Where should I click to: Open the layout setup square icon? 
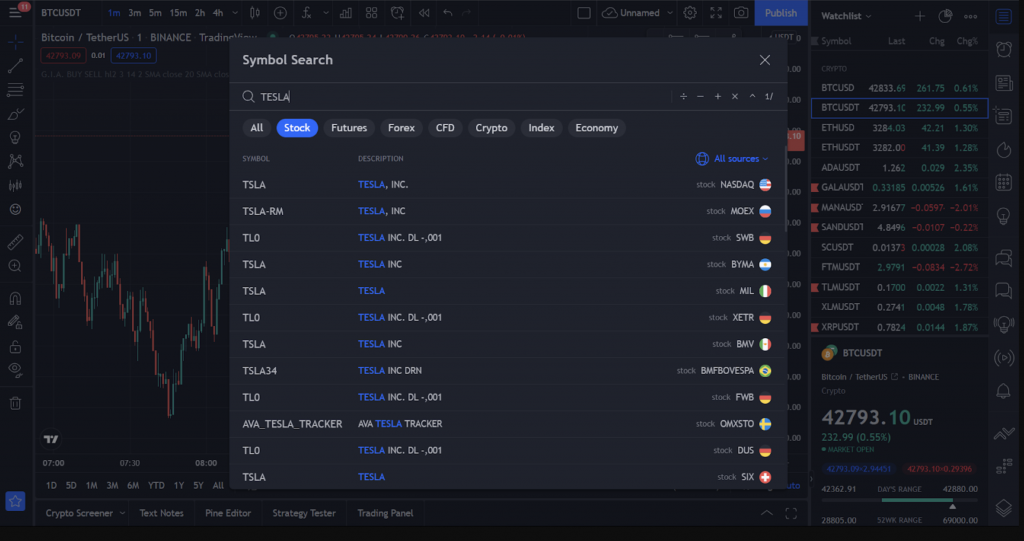[x=584, y=12]
